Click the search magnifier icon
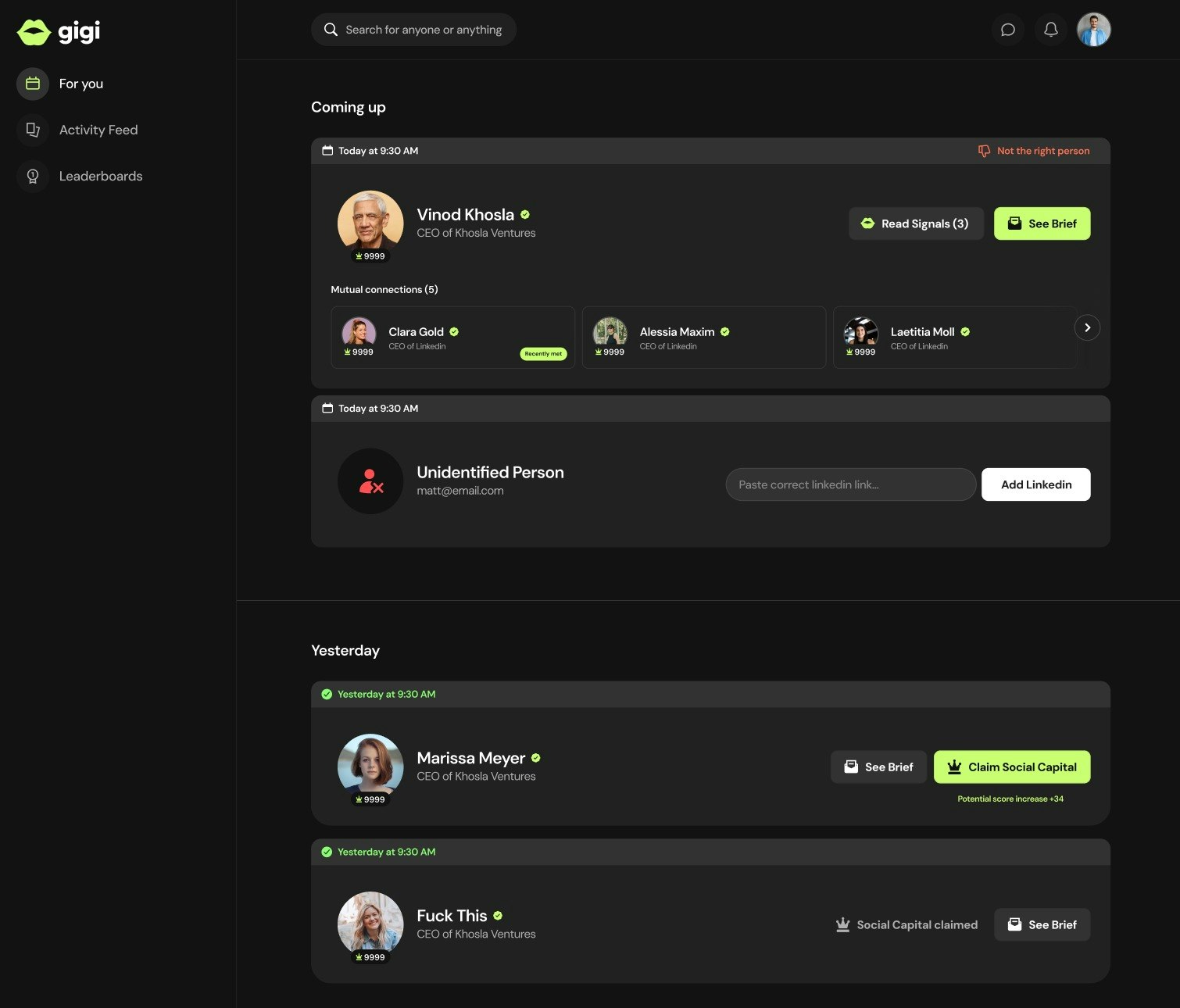This screenshot has width=1180, height=1008. pos(331,30)
